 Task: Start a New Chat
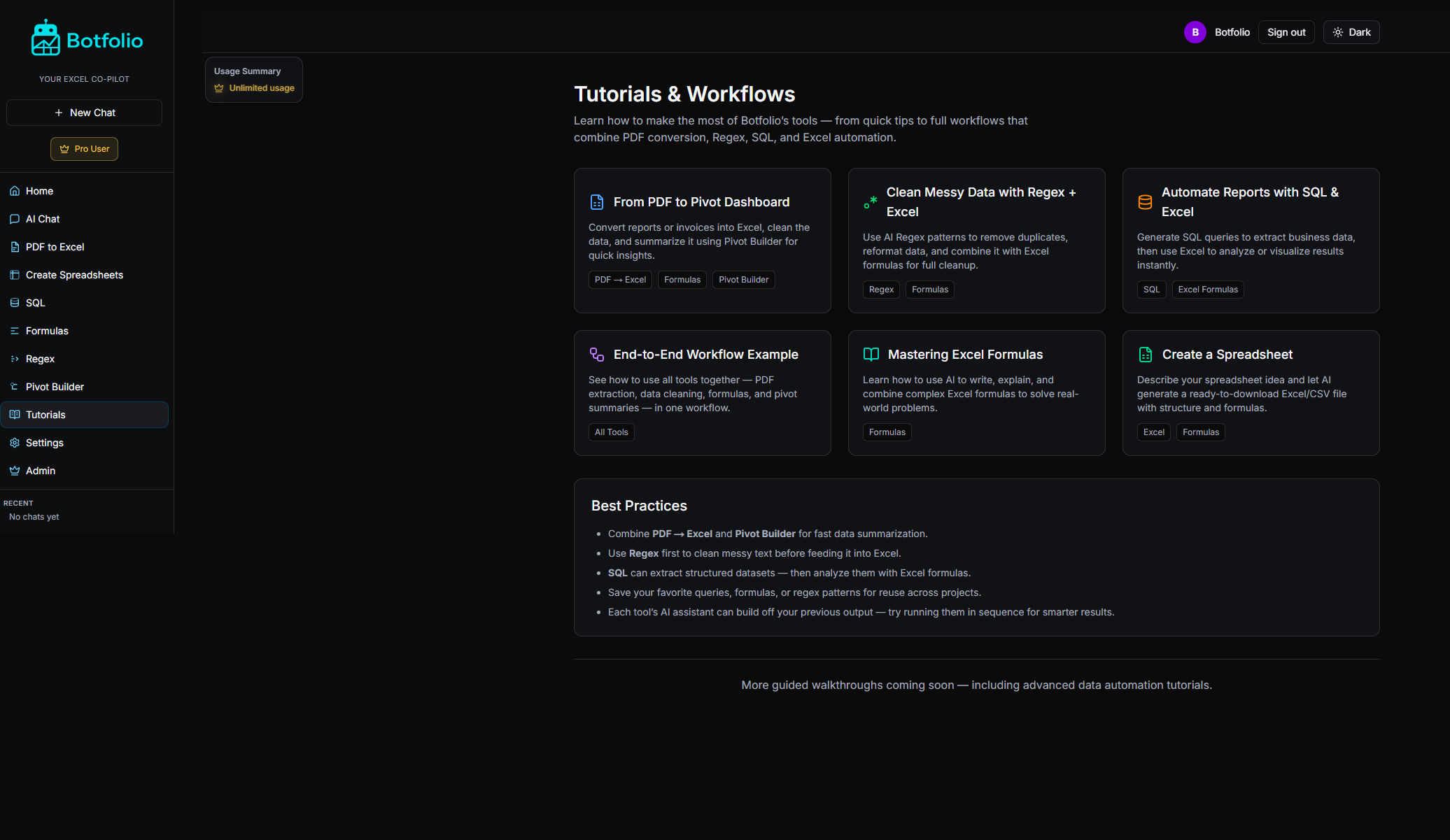[x=84, y=112]
